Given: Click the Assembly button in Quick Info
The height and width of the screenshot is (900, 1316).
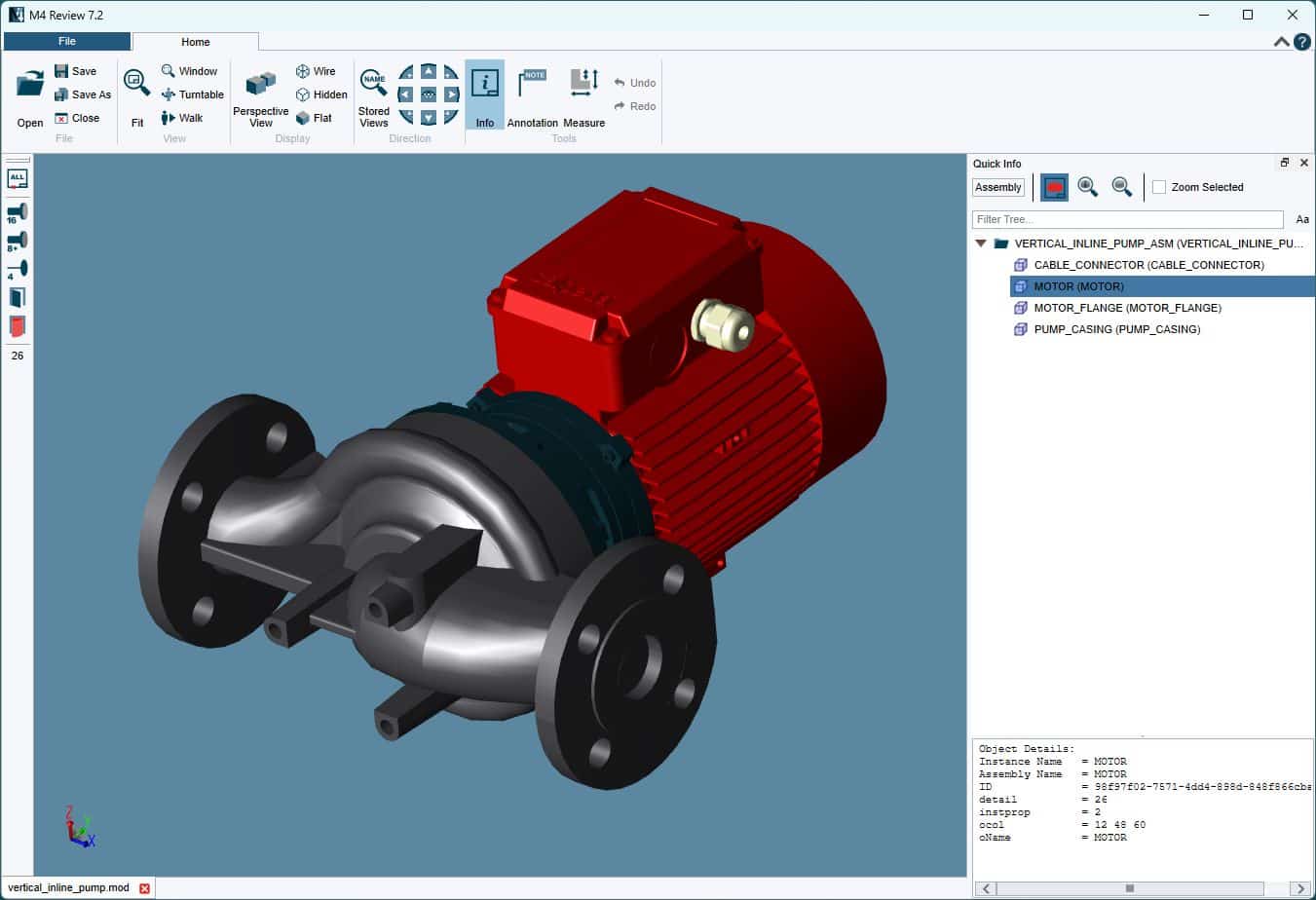Looking at the screenshot, I should click(x=997, y=187).
